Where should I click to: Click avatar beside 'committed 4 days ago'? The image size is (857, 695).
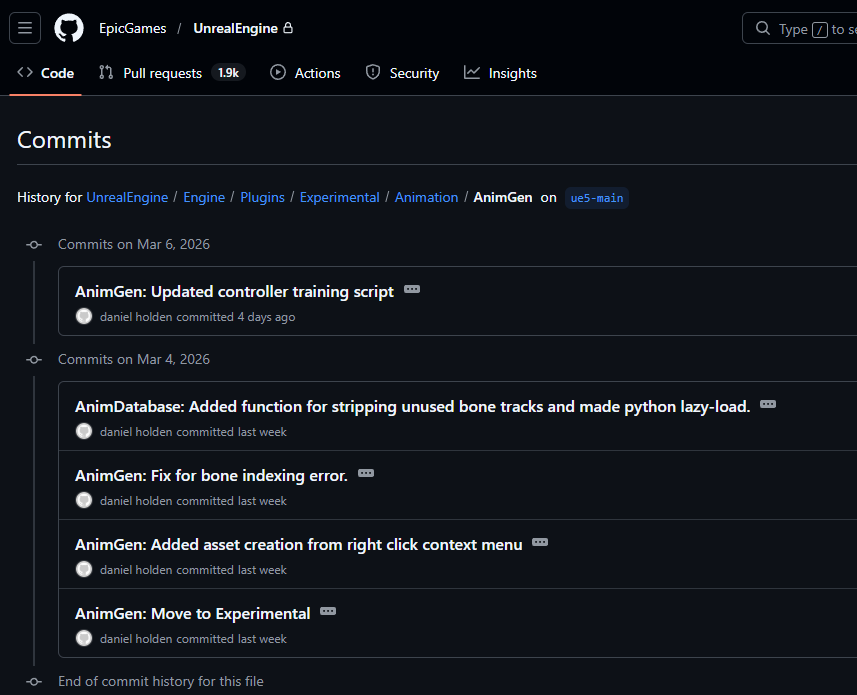click(84, 316)
